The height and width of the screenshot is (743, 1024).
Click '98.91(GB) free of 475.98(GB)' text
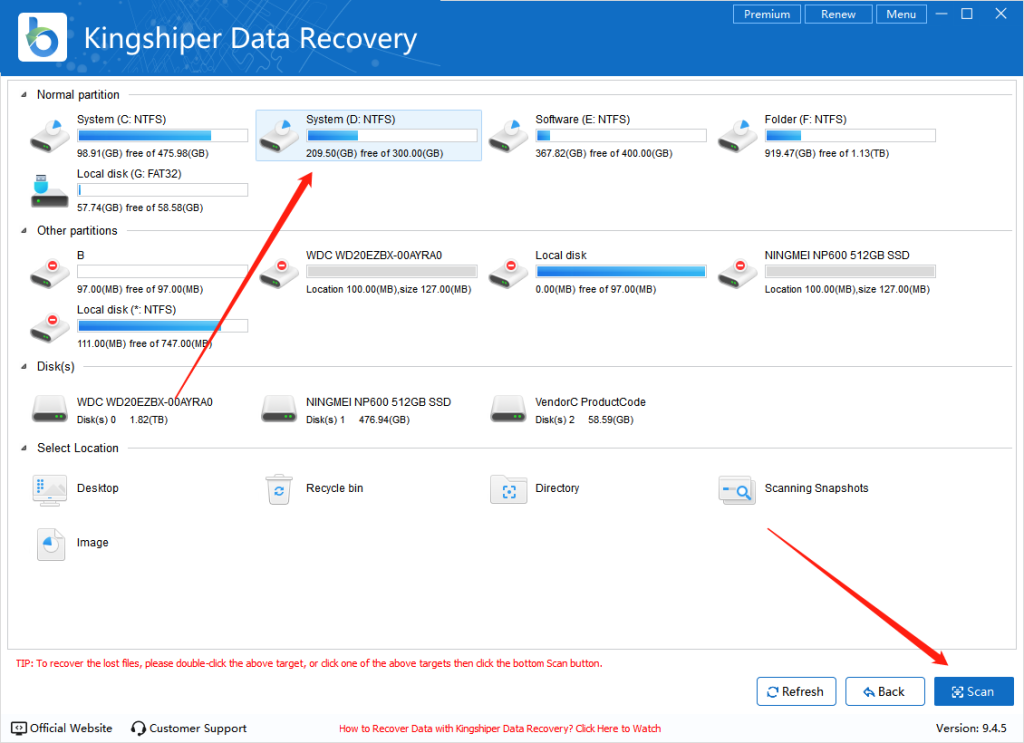(143, 153)
